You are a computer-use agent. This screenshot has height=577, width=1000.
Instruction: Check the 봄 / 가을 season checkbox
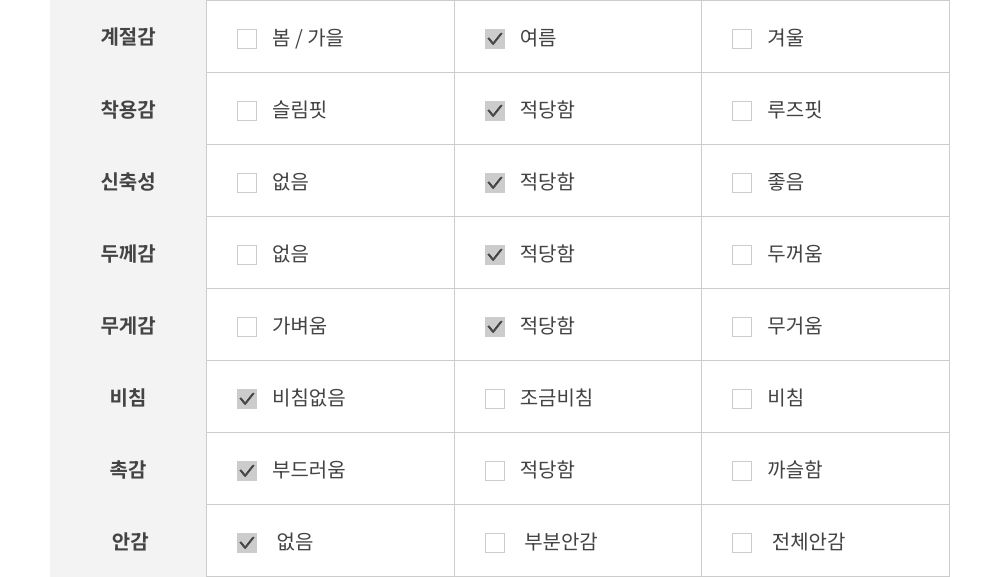[247, 39]
